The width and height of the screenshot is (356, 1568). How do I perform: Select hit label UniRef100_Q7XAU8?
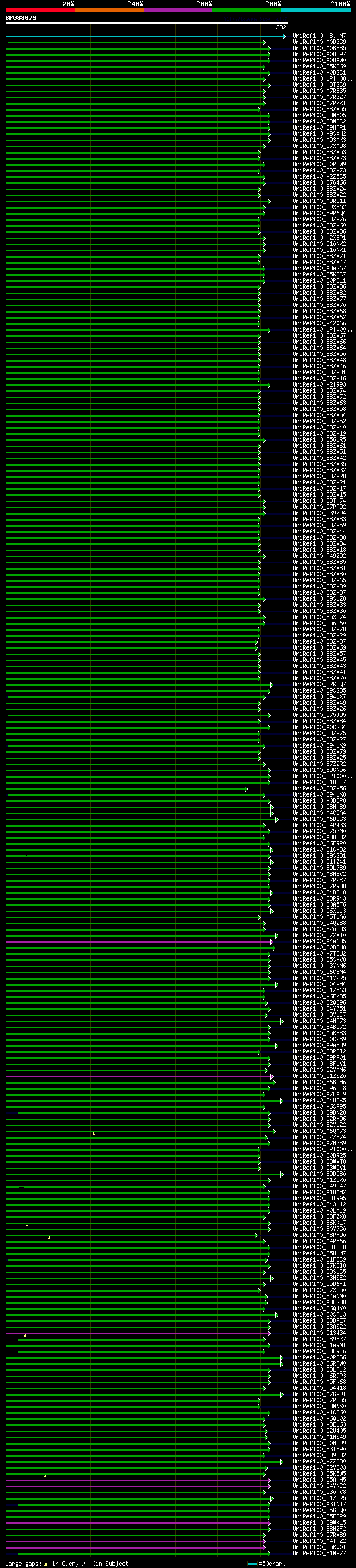tap(319, 146)
